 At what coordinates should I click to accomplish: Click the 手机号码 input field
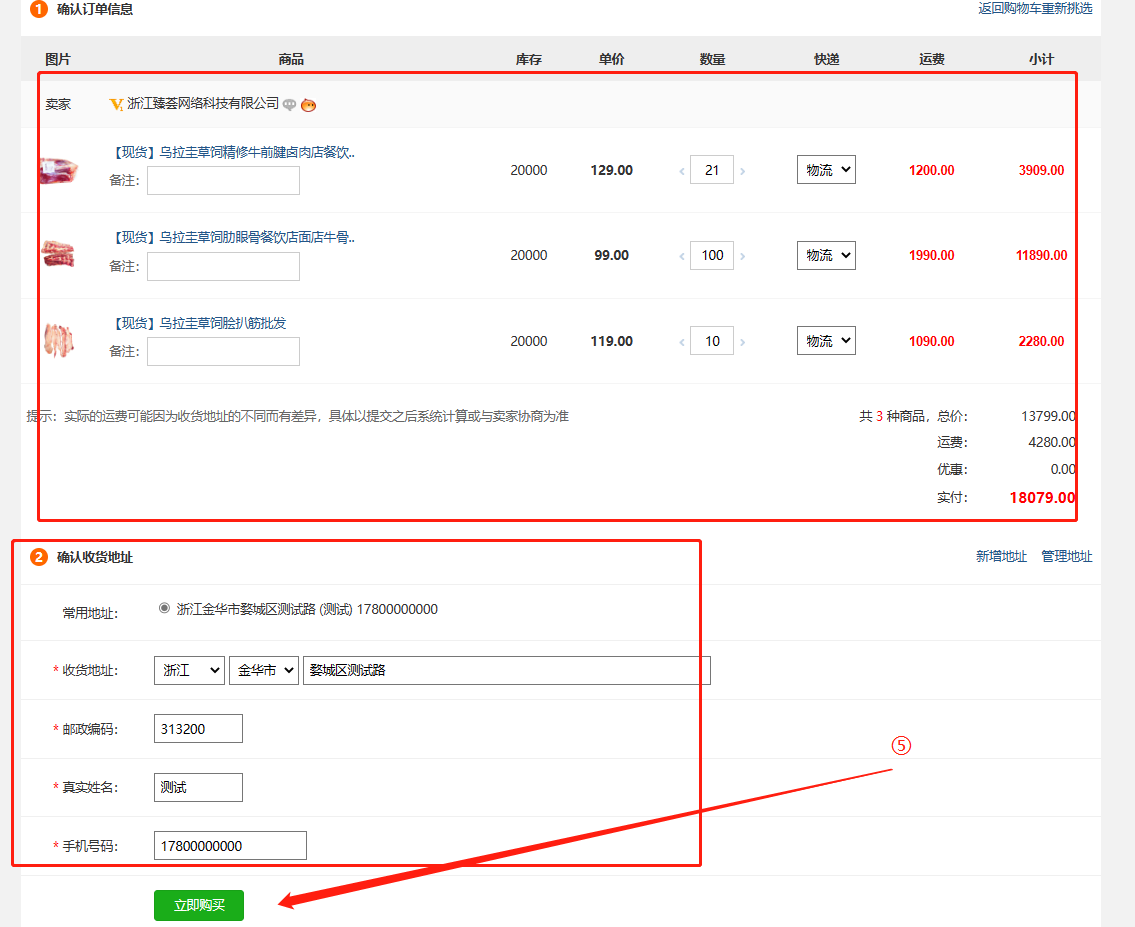click(230, 845)
